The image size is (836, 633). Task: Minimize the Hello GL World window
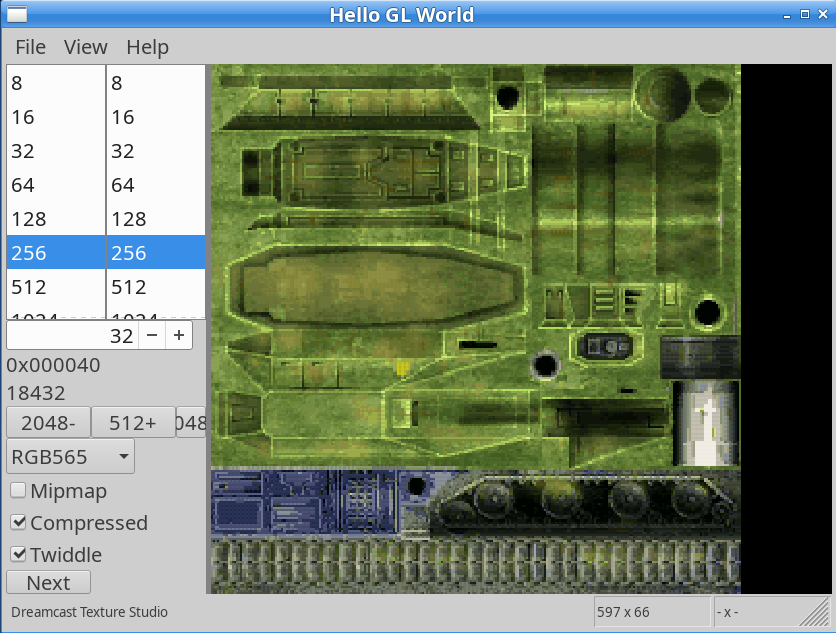tap(787, 15)
